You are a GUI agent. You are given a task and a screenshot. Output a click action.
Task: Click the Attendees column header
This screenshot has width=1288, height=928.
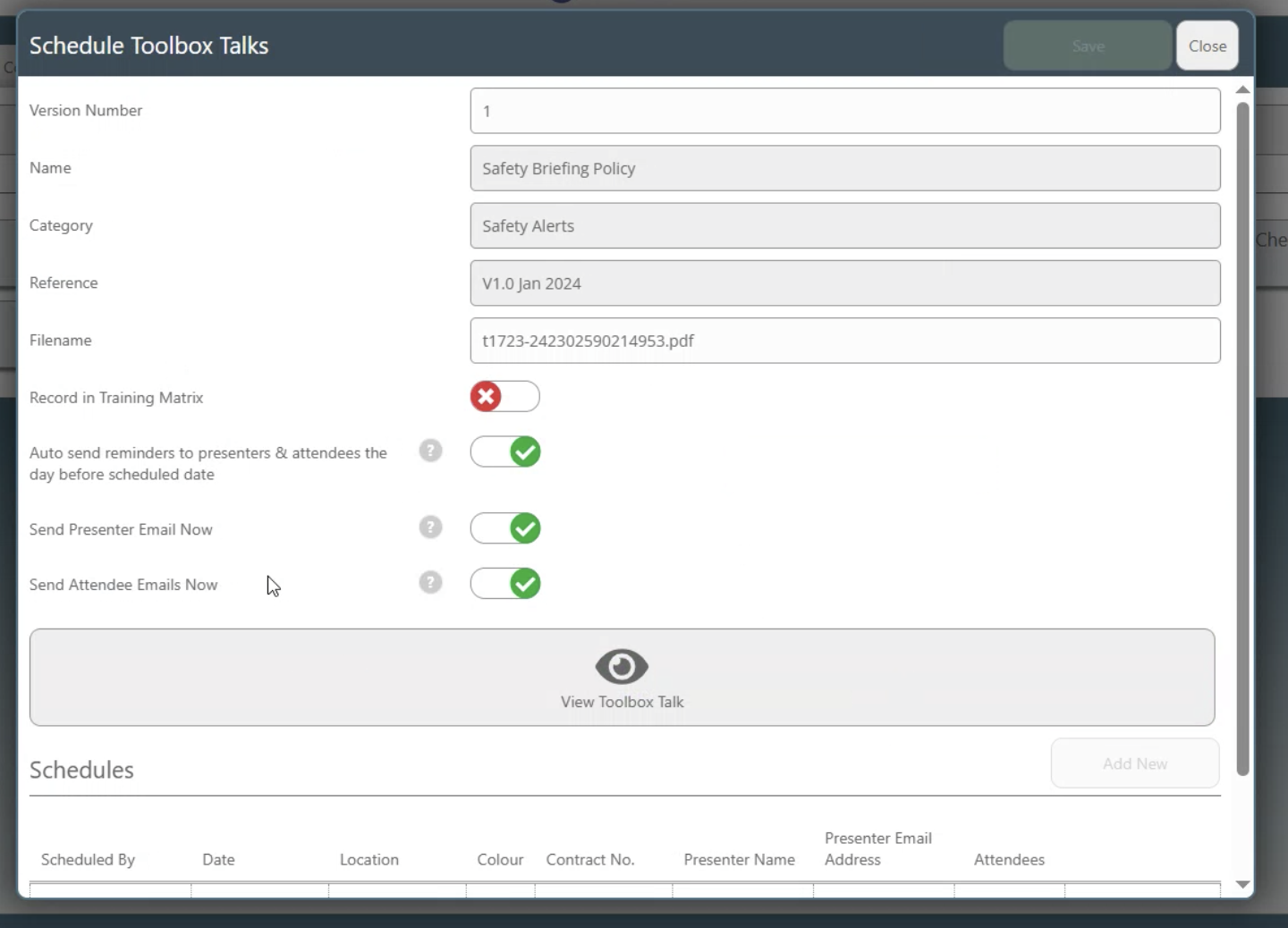point(1009,859)
